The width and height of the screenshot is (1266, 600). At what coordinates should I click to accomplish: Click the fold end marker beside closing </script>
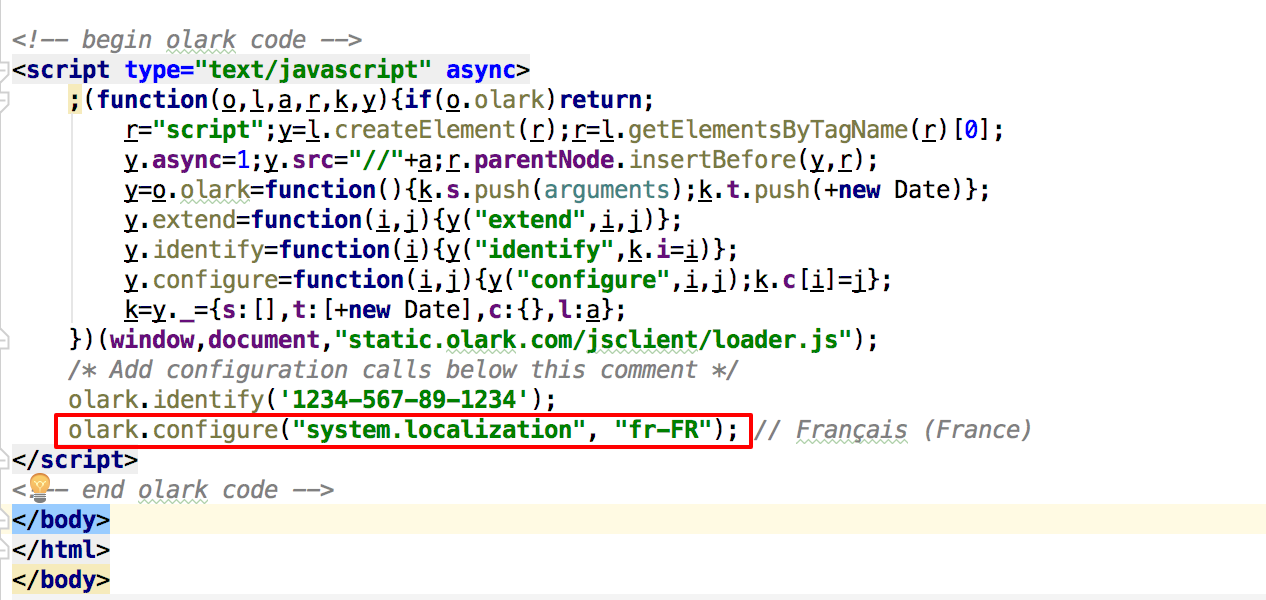[x=4, y=460]
